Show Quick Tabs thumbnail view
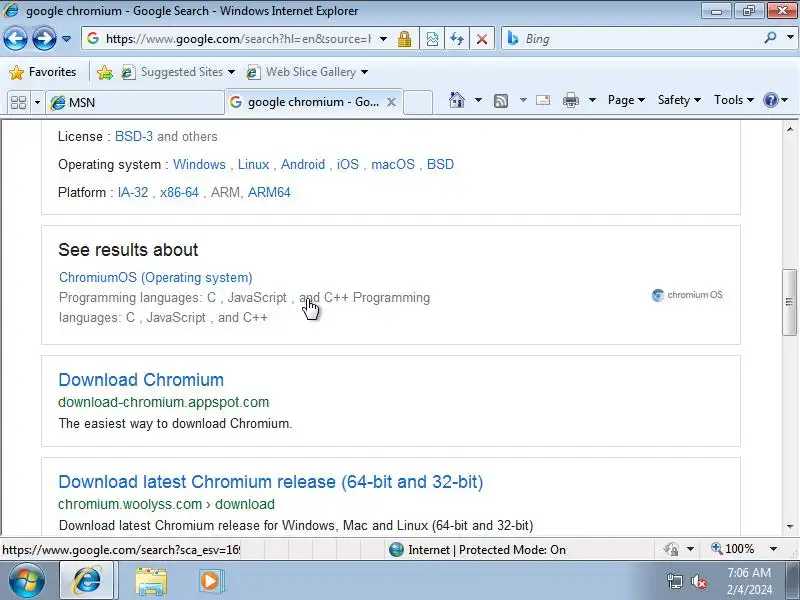This screenshot has height=600, width=800. 18,103
